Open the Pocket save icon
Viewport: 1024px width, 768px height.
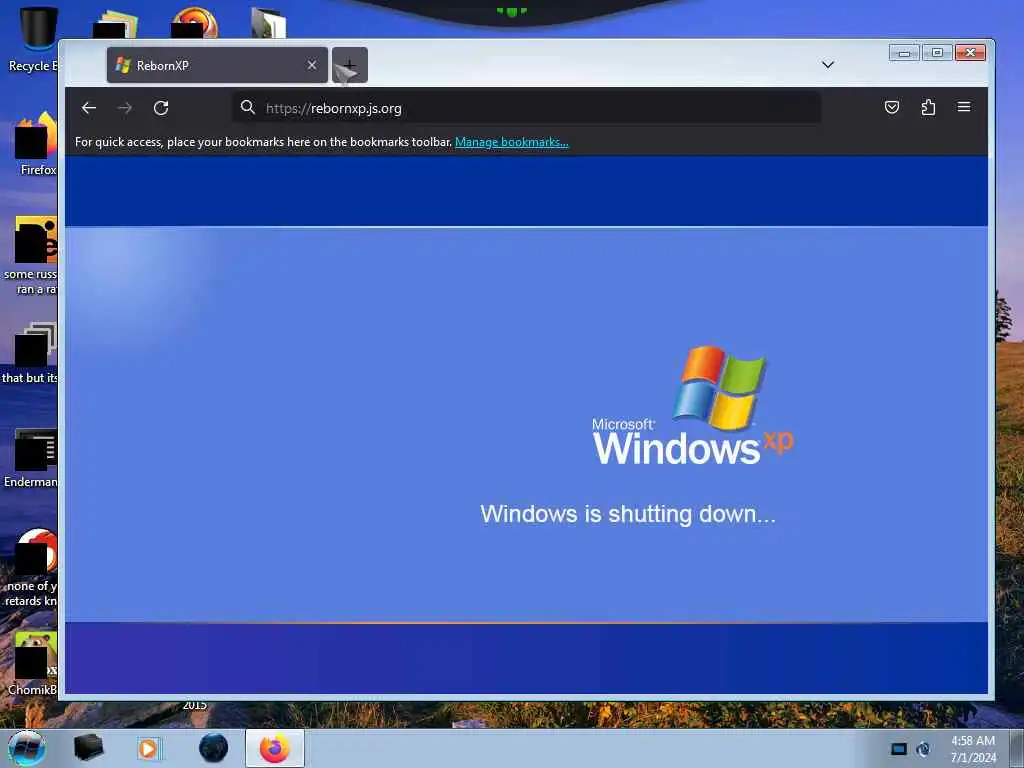891,107
